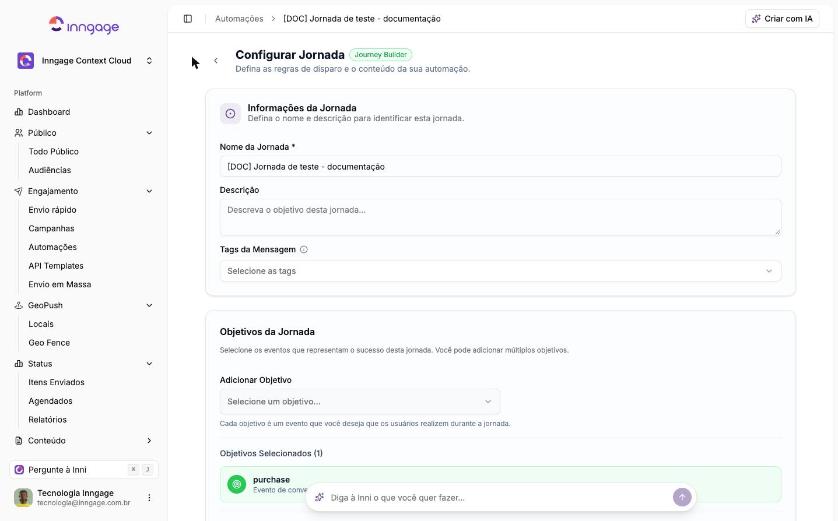Click the sparkle icon on Criar com IA
Screen dimensions: 838x521
[x=756, y=19]
